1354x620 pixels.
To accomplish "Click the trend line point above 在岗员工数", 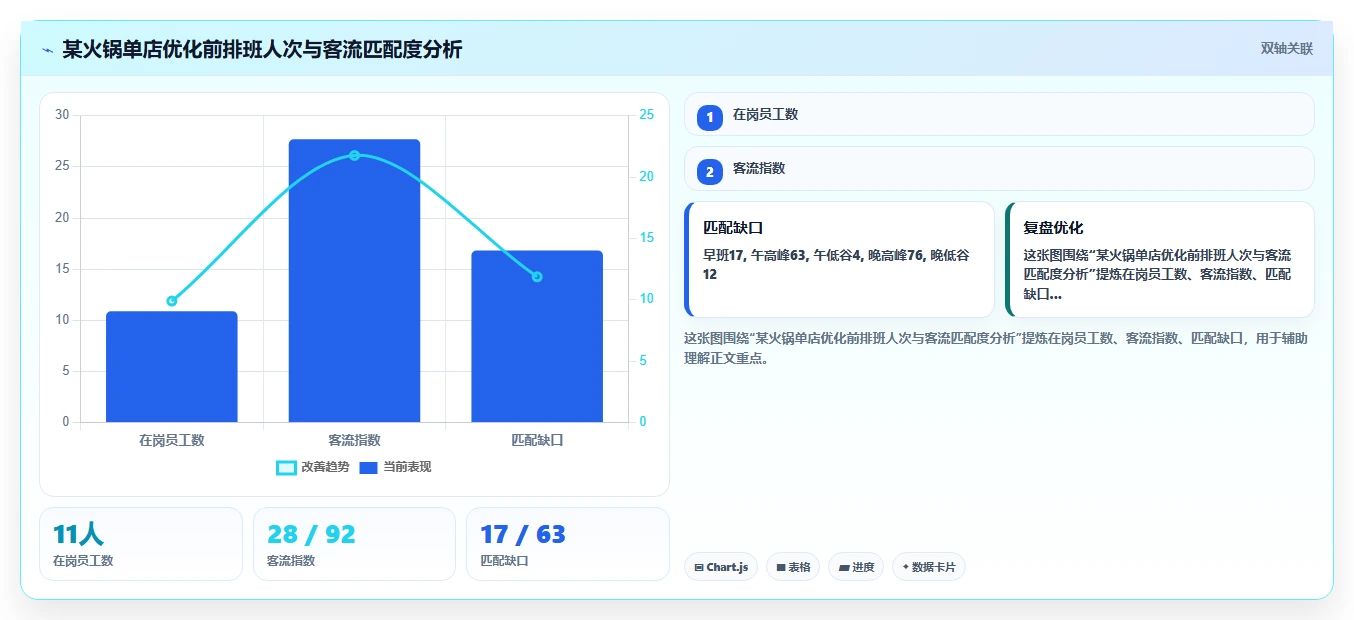I will coord(172,300).
